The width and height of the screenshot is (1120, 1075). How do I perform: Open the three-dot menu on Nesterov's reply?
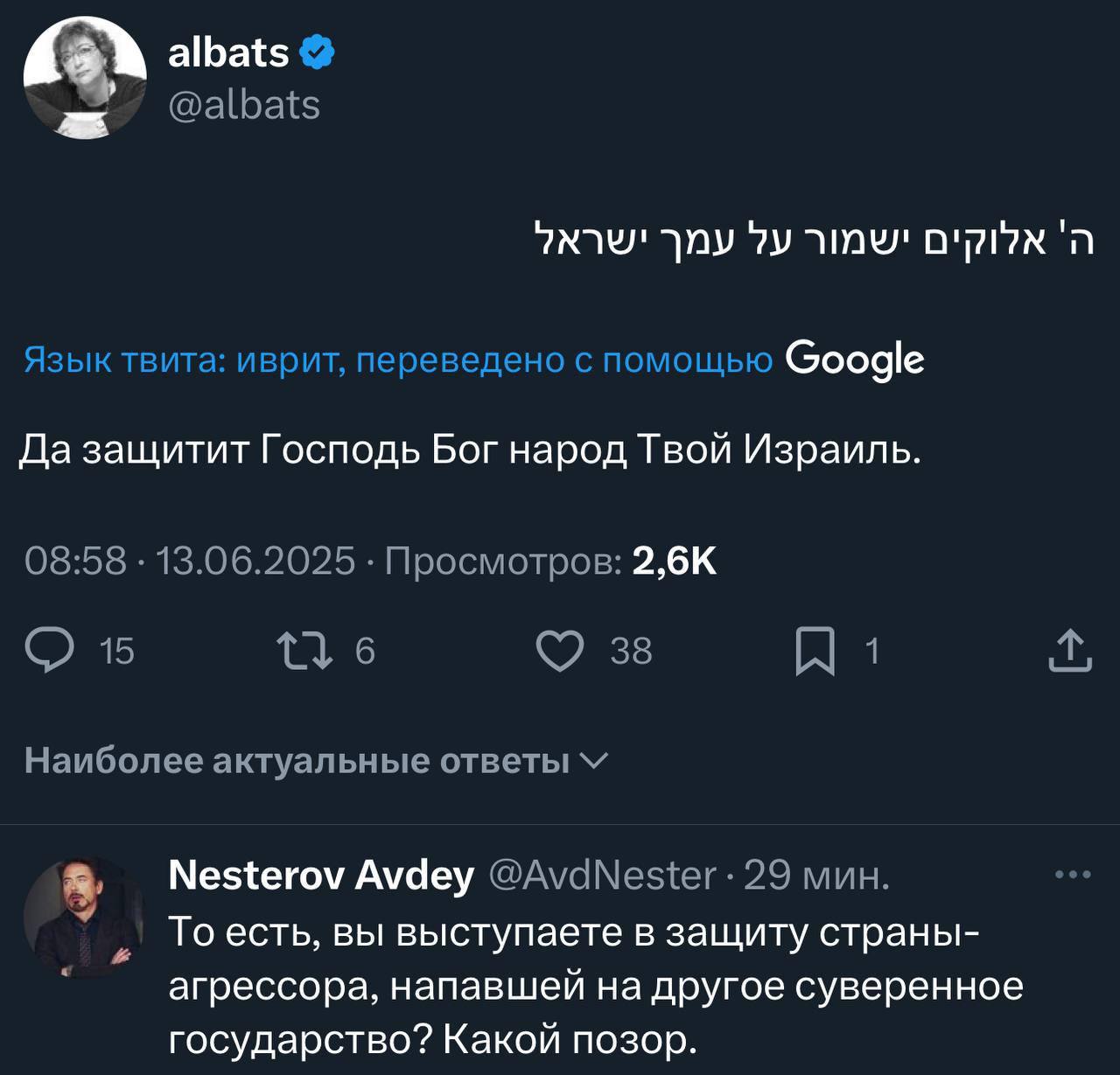(x=1073, y=874)
